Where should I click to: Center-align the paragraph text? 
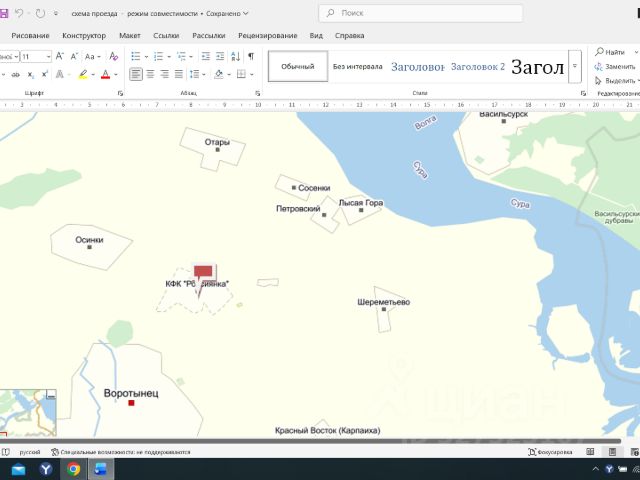[x=150, y=74]
